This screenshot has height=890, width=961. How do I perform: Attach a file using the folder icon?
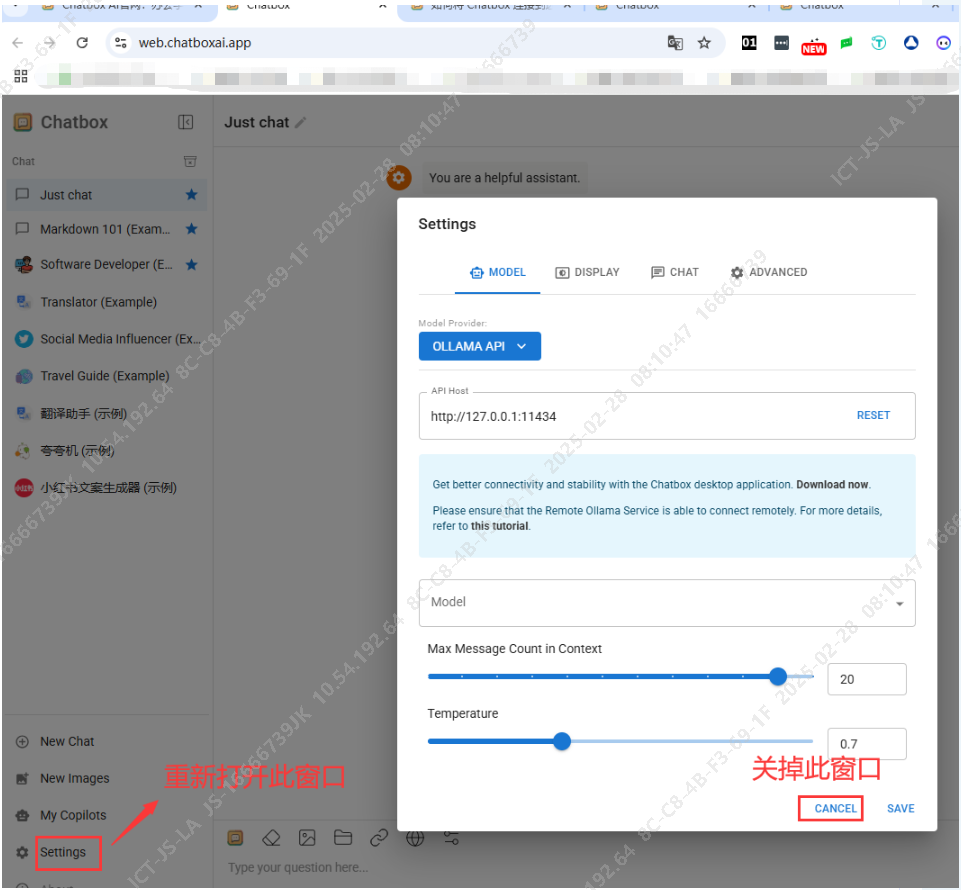(343, 838)
